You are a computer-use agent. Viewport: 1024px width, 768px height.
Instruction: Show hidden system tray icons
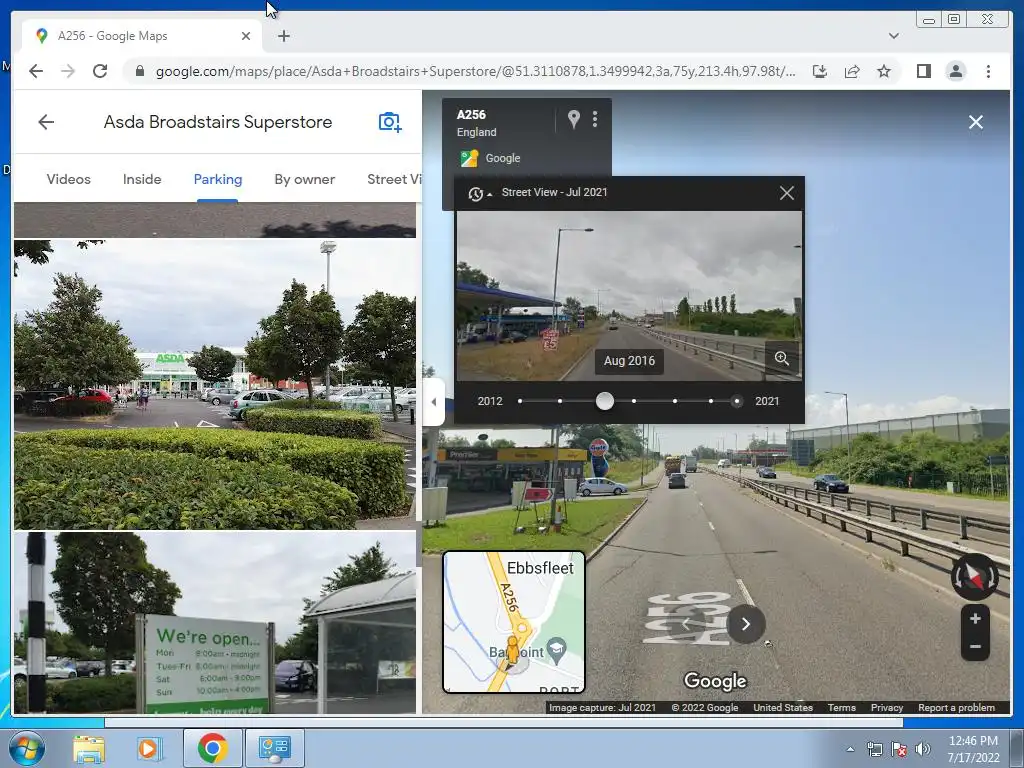coord(850,749)
